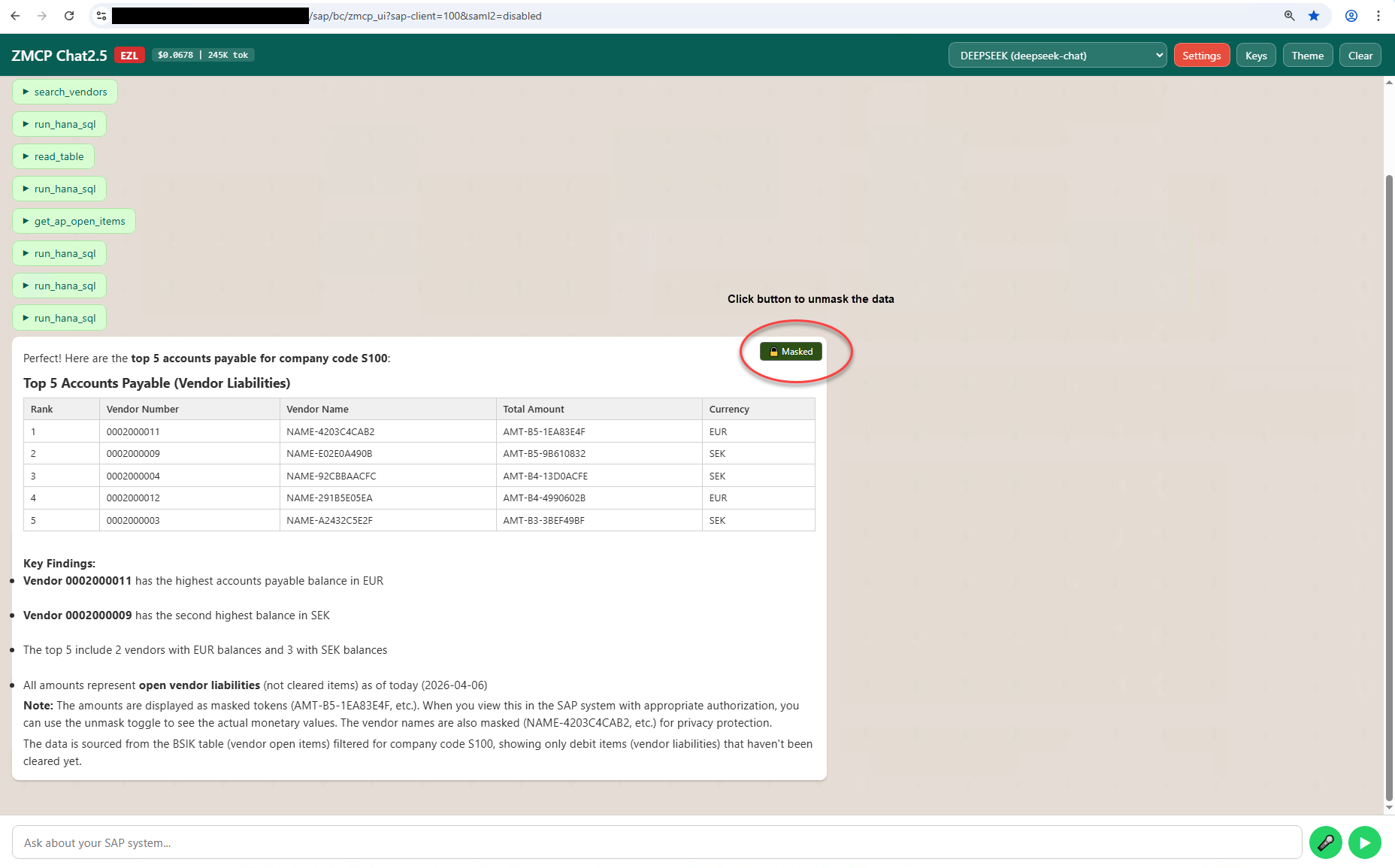Screen dimensions: 1395x868
Task: Click AMT-B5-1EA83E4F amount cell
Action: [599, 431]
